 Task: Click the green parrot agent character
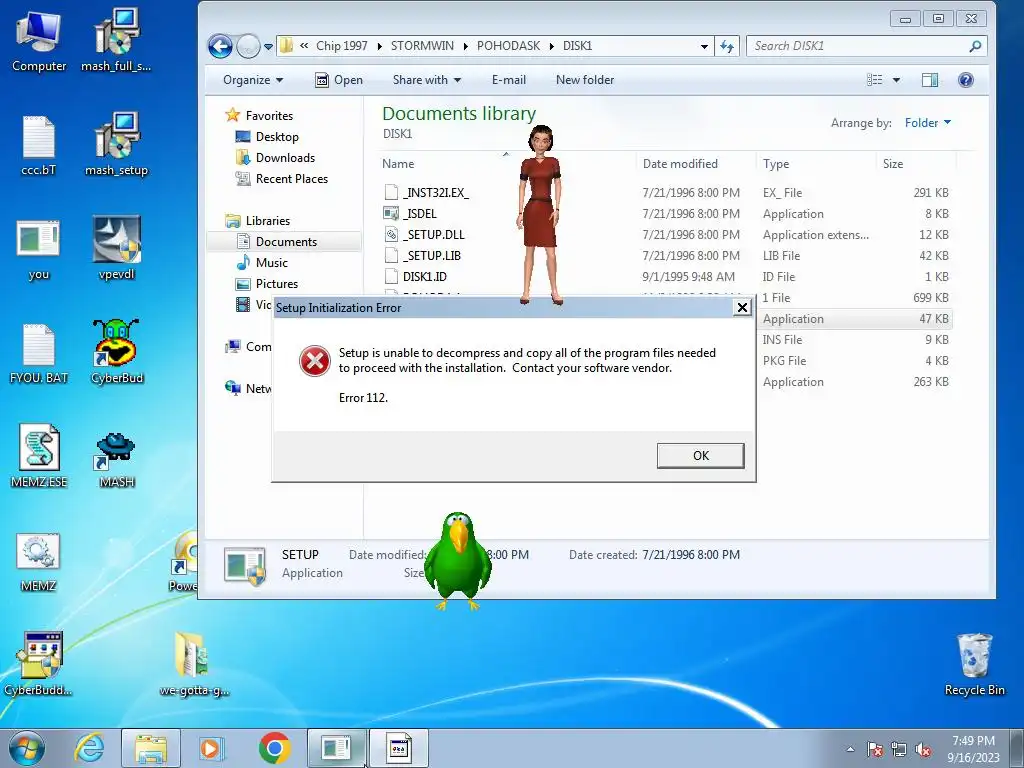(x=458, y=561)
